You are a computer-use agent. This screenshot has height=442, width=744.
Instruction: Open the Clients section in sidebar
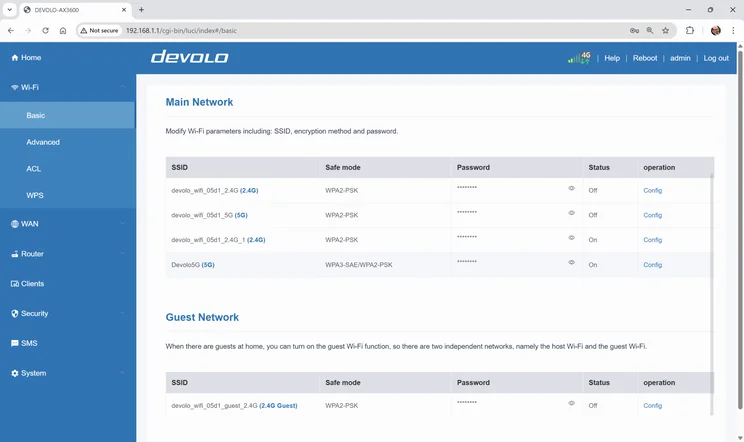32,284
